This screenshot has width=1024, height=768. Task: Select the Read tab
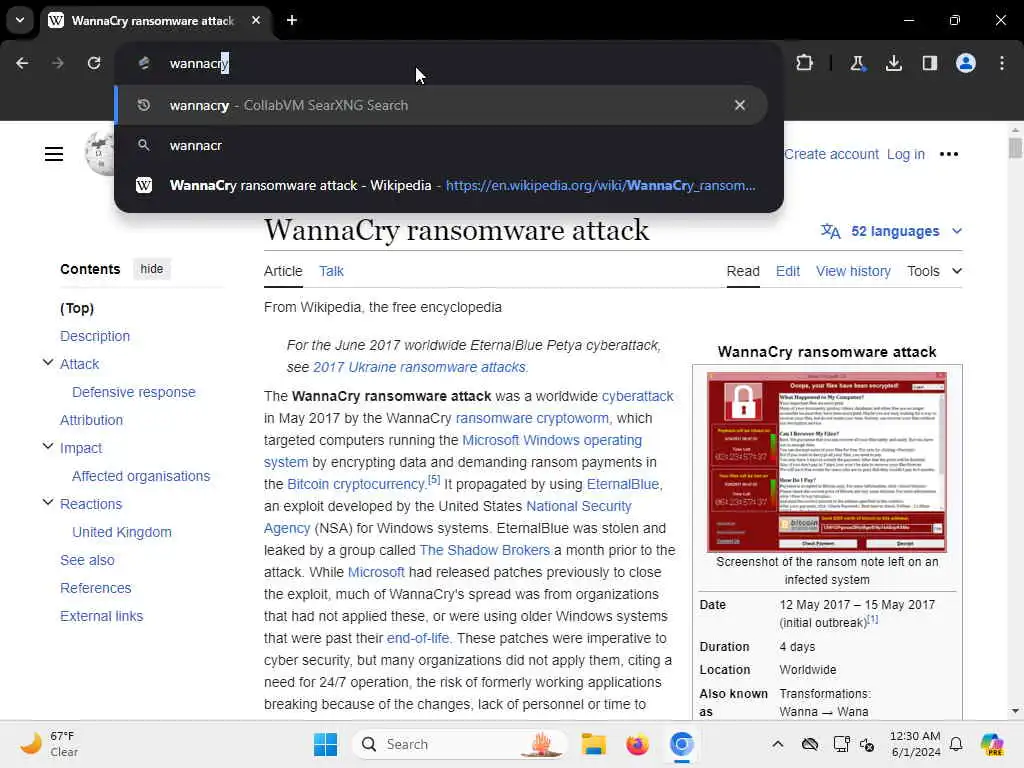(743, 271)
